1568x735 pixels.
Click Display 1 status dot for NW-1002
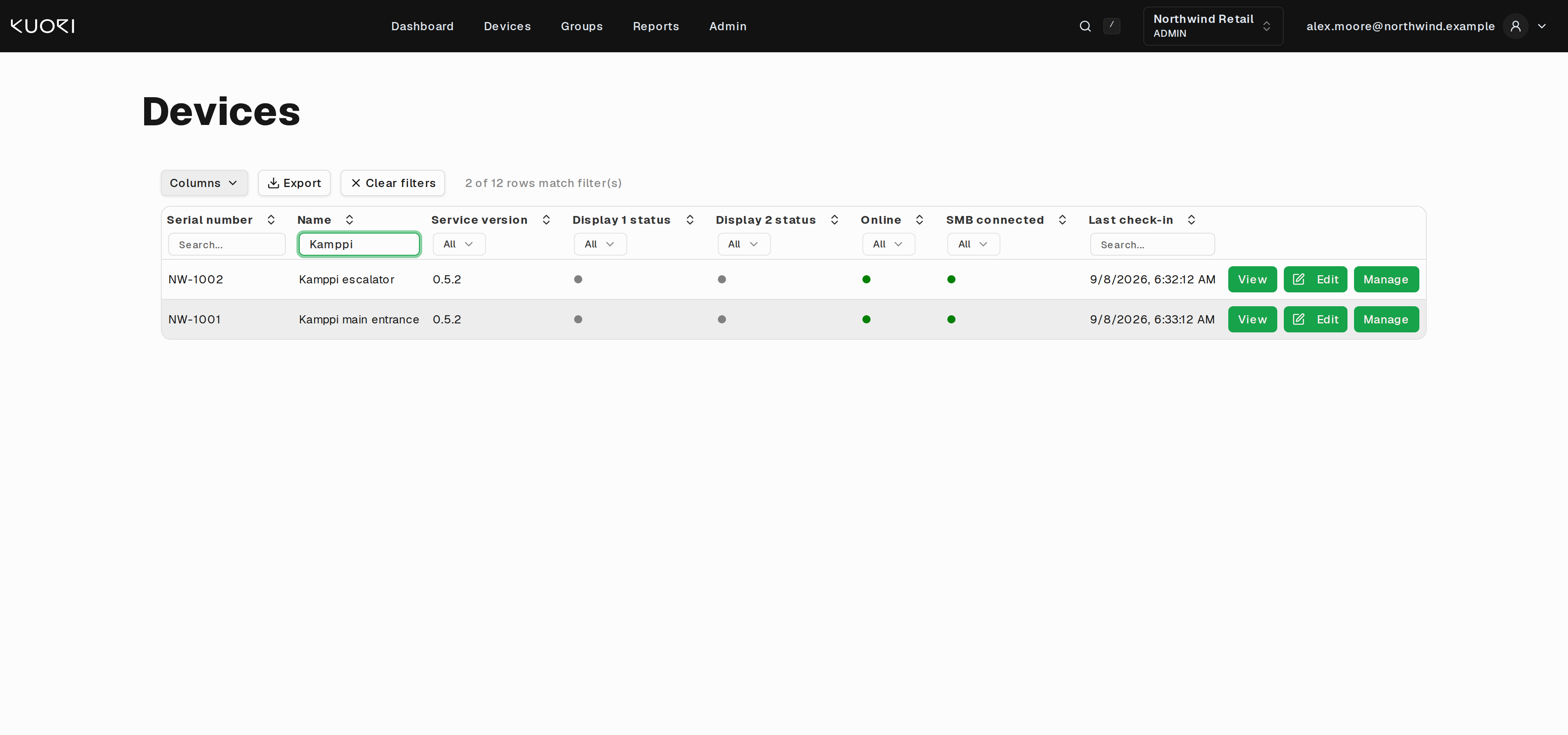[x=578, y=279]
